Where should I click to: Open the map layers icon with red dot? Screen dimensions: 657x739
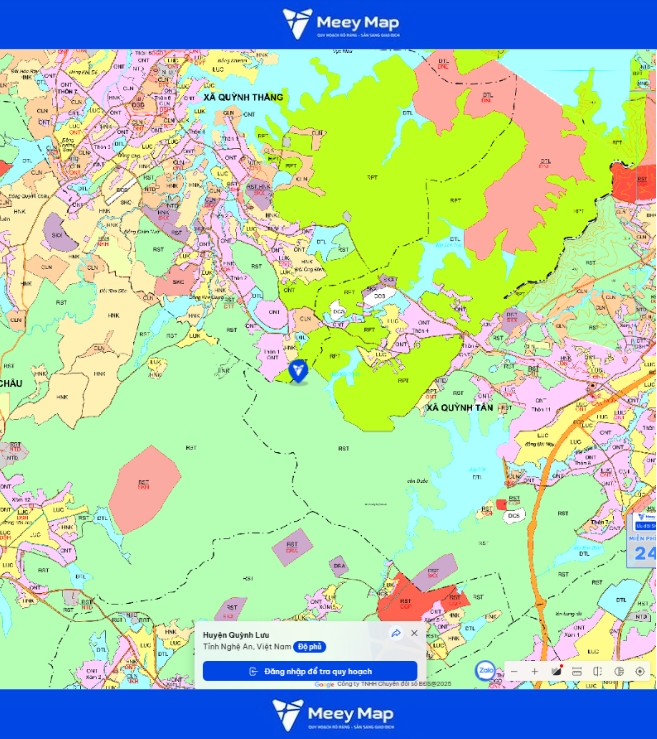tap(557, 671)
